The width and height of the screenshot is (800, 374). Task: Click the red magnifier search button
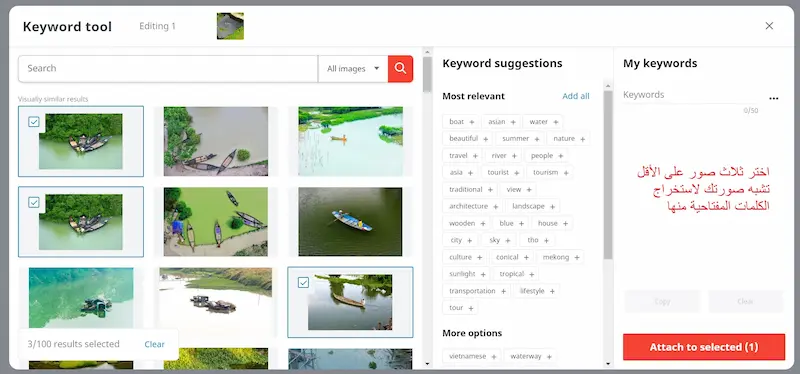pyautogui.click(x=400, y=68)
